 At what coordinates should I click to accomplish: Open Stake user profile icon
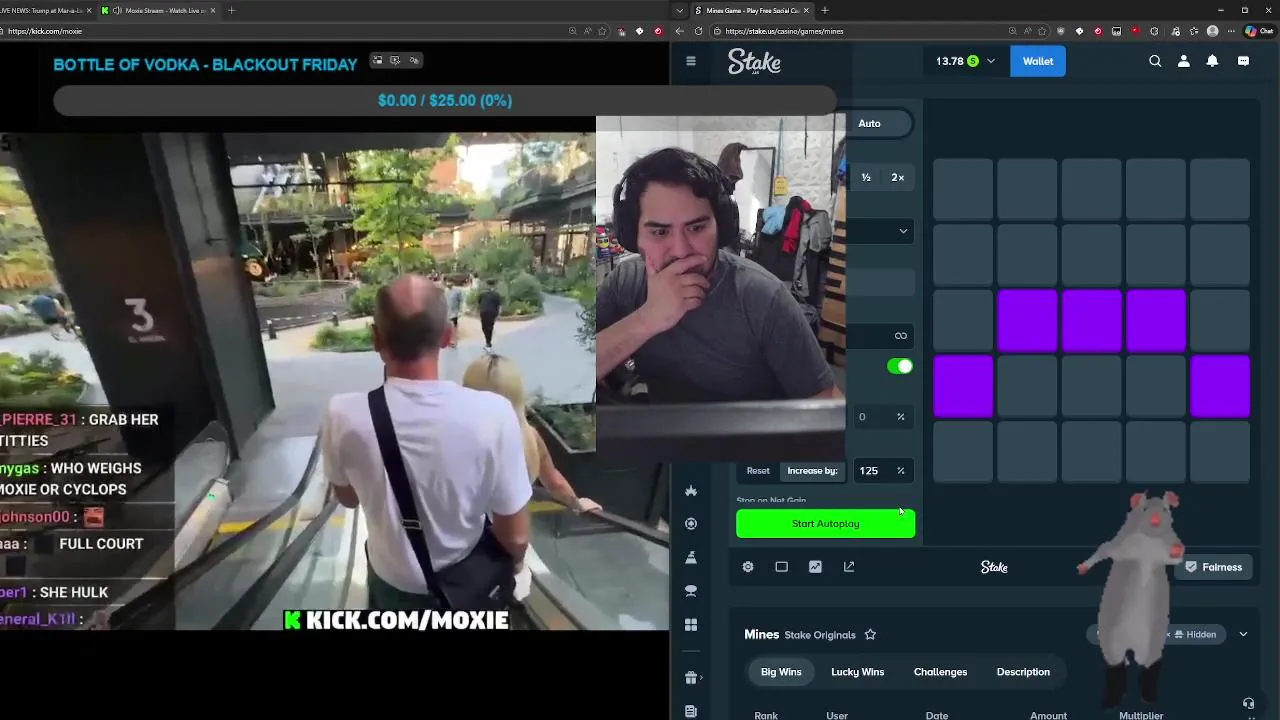point(1184,61)
